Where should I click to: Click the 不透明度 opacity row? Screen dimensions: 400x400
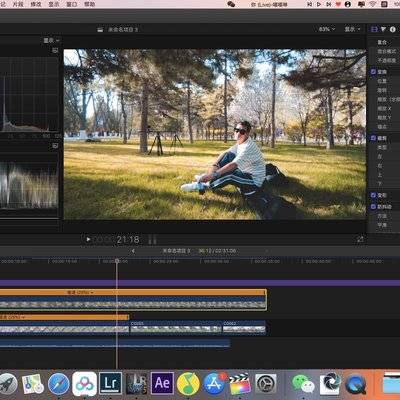tap(387, 60)
